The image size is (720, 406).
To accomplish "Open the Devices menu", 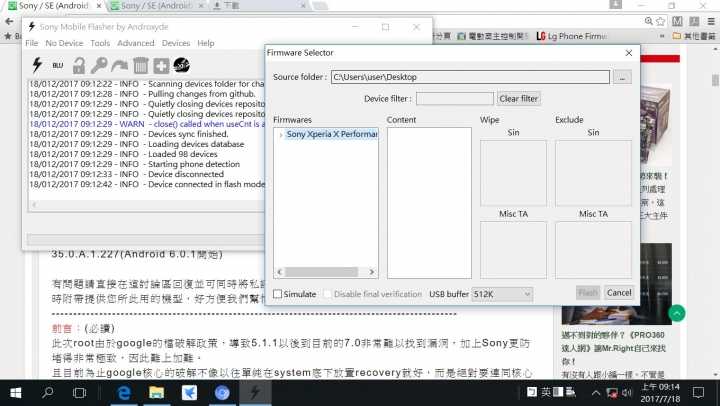I will click(x=176, y=43).
